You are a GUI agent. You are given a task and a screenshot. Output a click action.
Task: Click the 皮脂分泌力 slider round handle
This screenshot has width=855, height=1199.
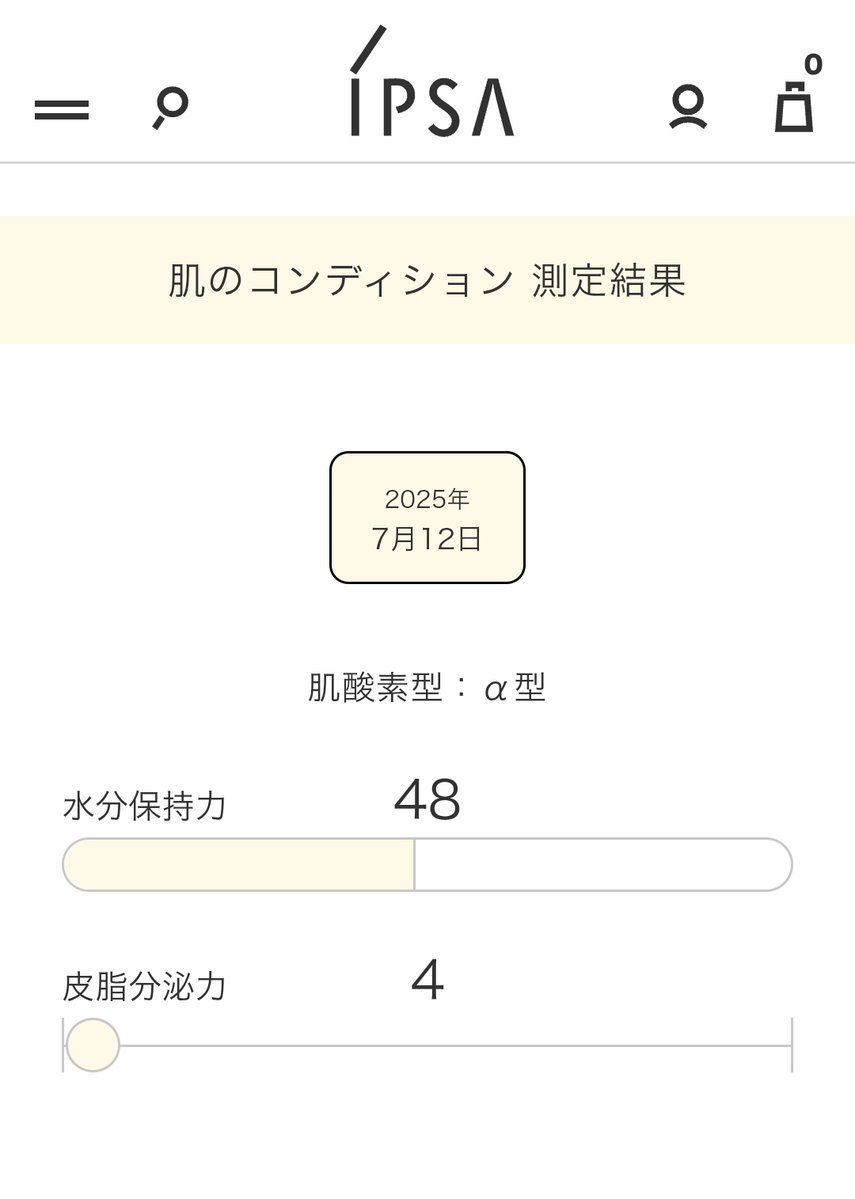point(93,1045)
